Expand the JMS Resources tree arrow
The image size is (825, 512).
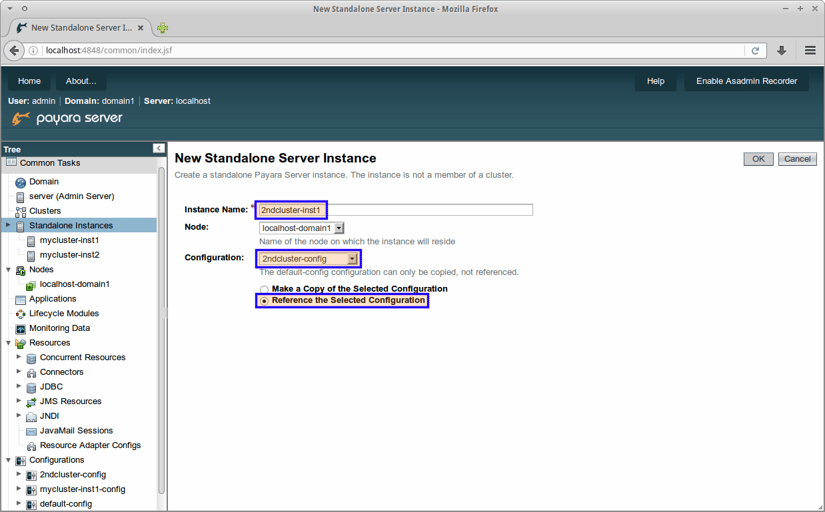(19, 400)
